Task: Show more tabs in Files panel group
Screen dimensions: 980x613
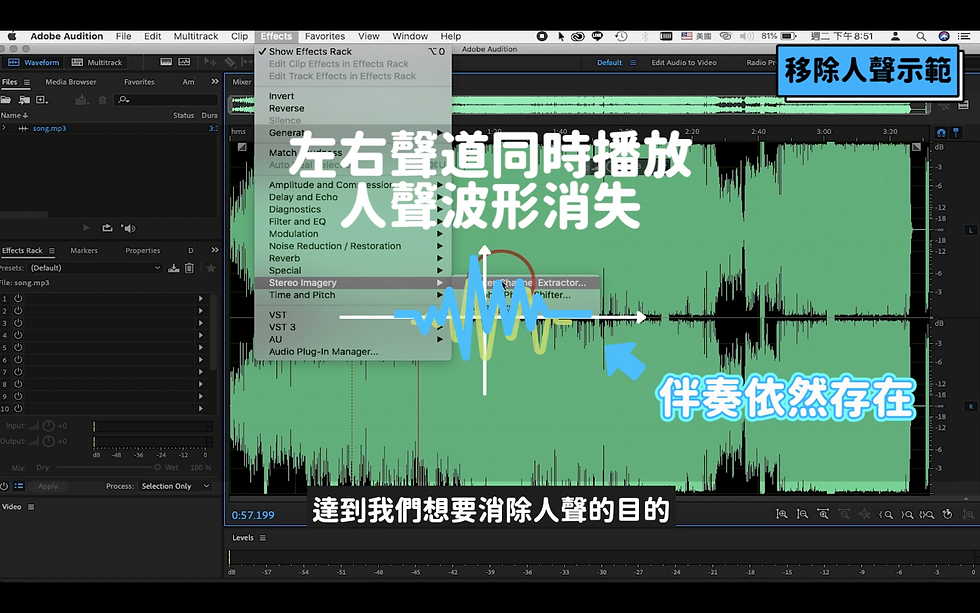Action: 215,82
